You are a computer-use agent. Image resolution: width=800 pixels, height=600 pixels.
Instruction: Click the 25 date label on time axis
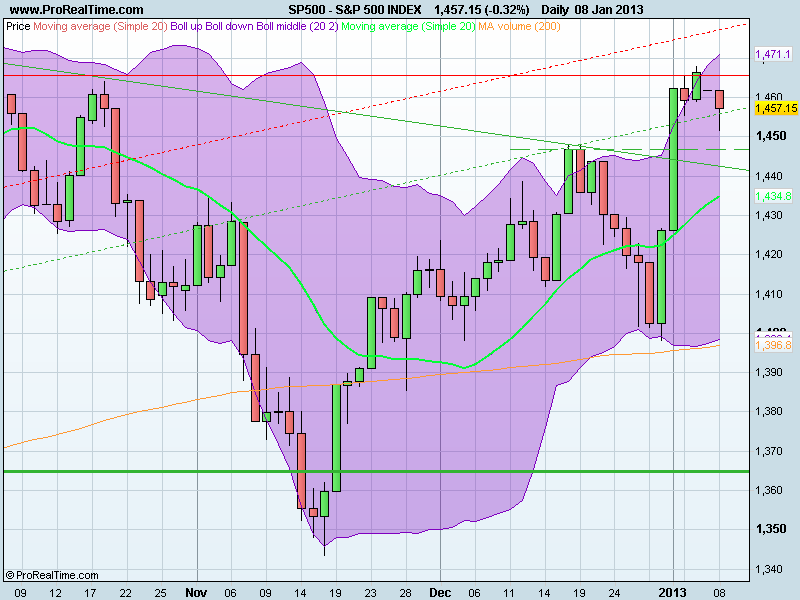(x=161, y=593)
